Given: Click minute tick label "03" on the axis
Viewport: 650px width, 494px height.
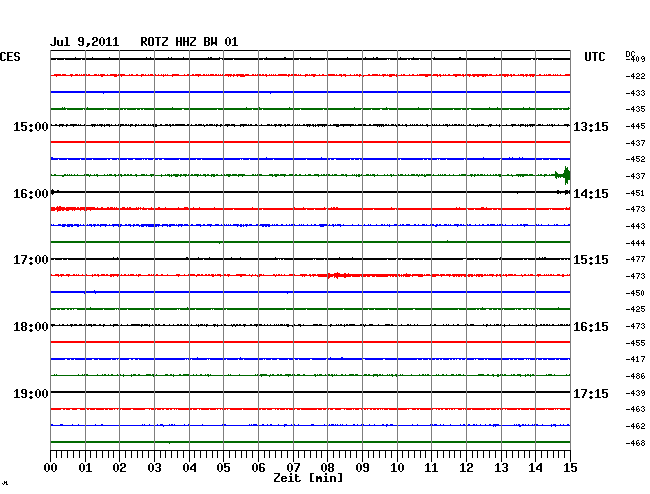Looking at the screenshot, I should pyautogui.click(x=154, y=467).
